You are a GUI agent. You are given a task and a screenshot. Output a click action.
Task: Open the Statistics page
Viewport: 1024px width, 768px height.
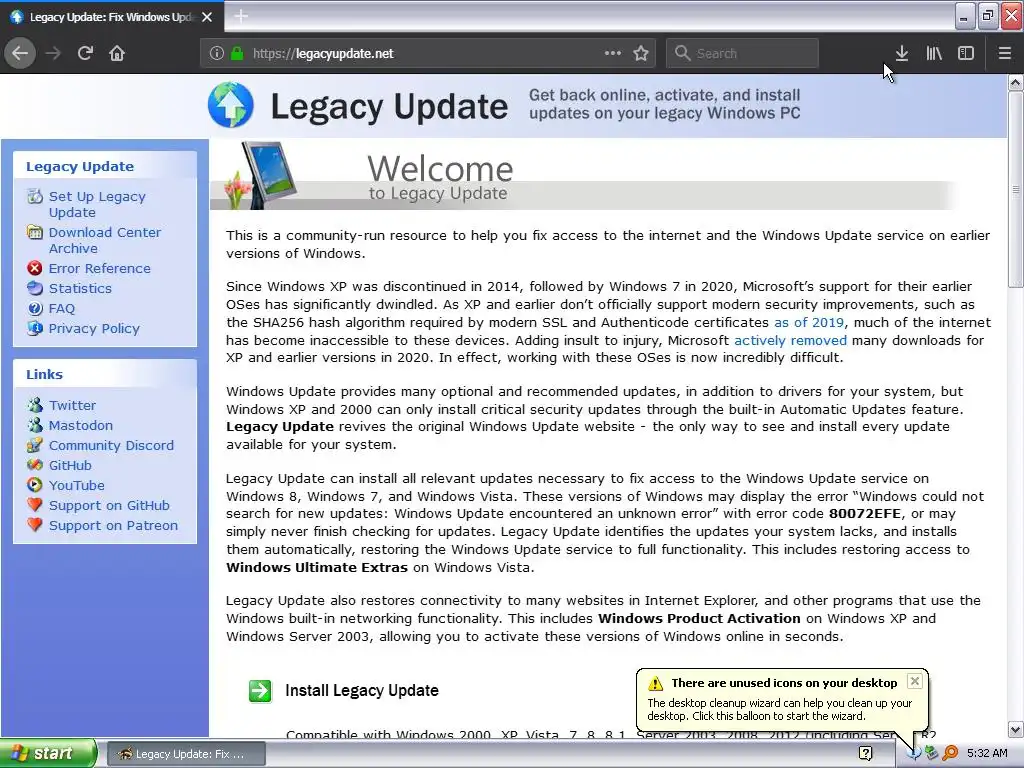pyautogui.click(x=80, y=289)
